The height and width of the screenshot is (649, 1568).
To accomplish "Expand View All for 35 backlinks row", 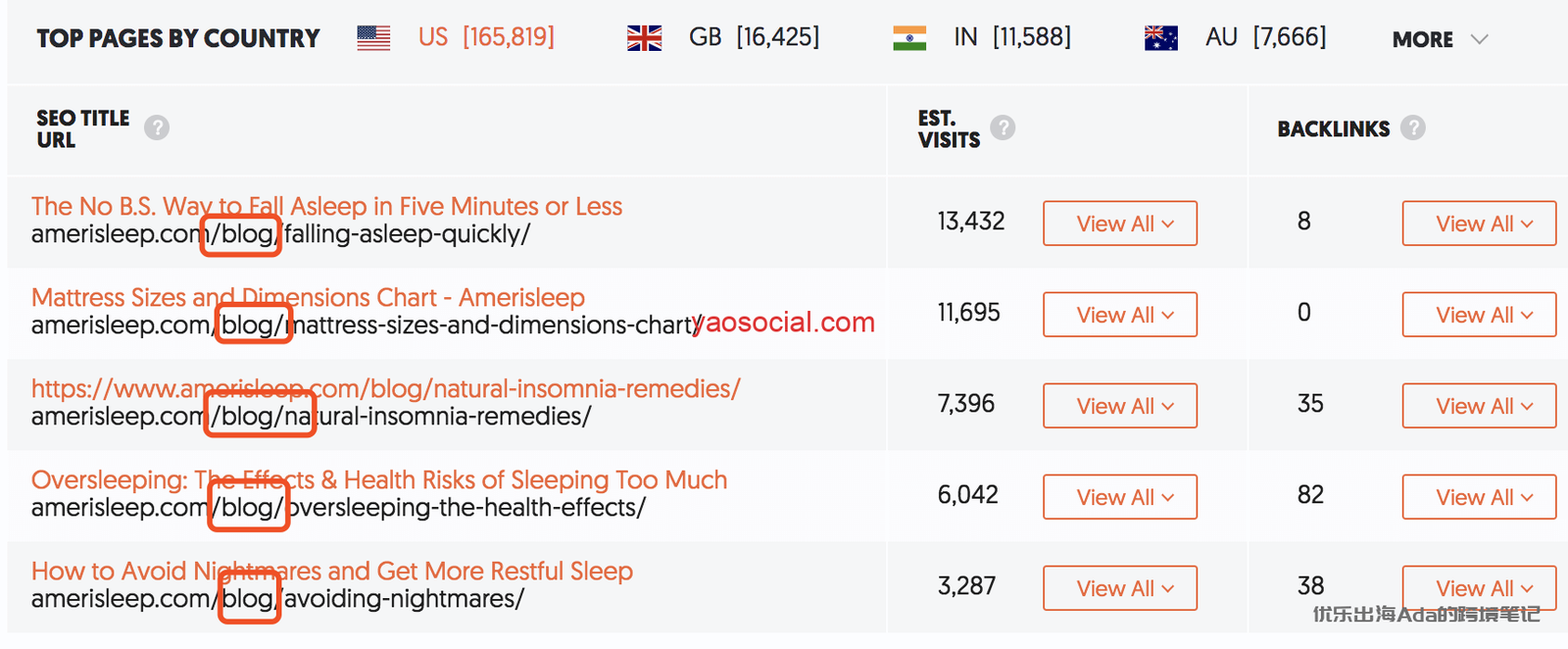I will pyautogui.click(x=1479, y=406).
